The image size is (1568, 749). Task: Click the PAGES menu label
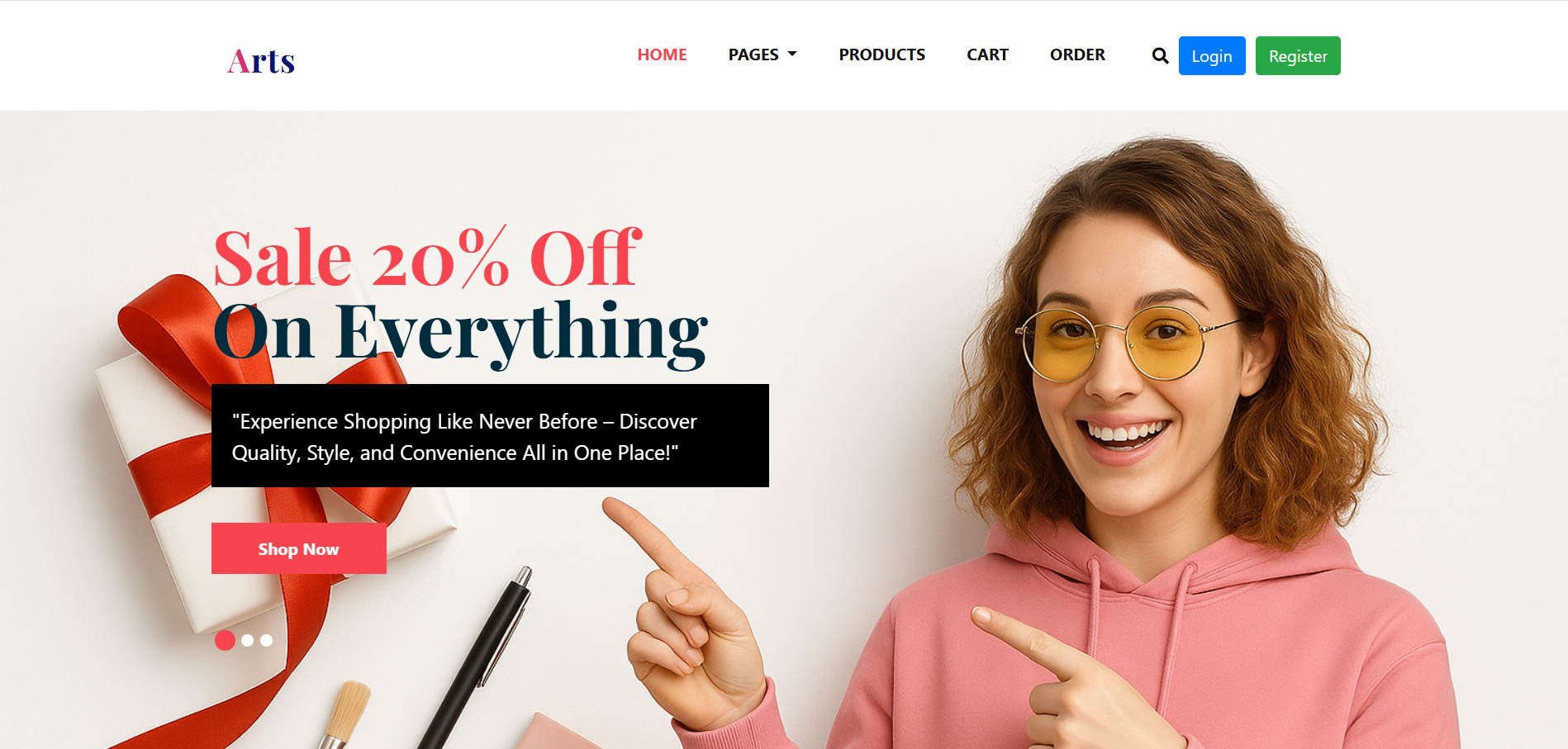click(x=753, y=55)
